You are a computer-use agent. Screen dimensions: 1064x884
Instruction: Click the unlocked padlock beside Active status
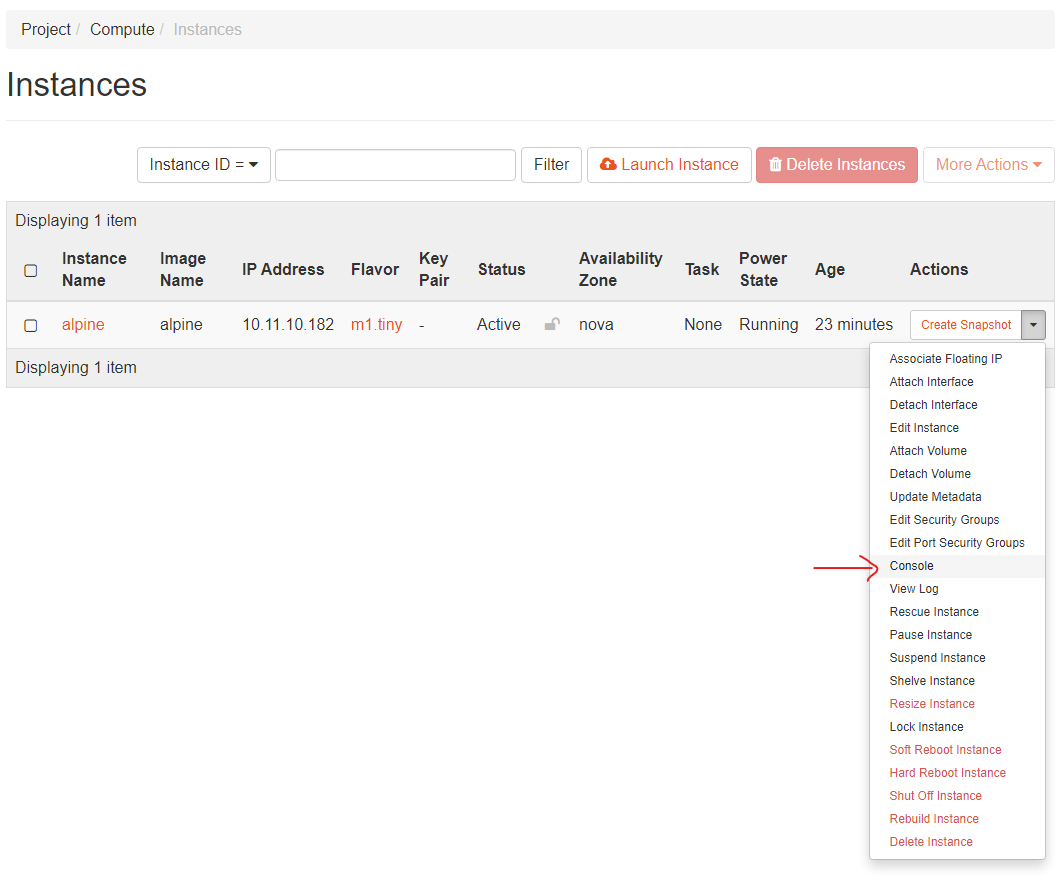pos(551,324)
